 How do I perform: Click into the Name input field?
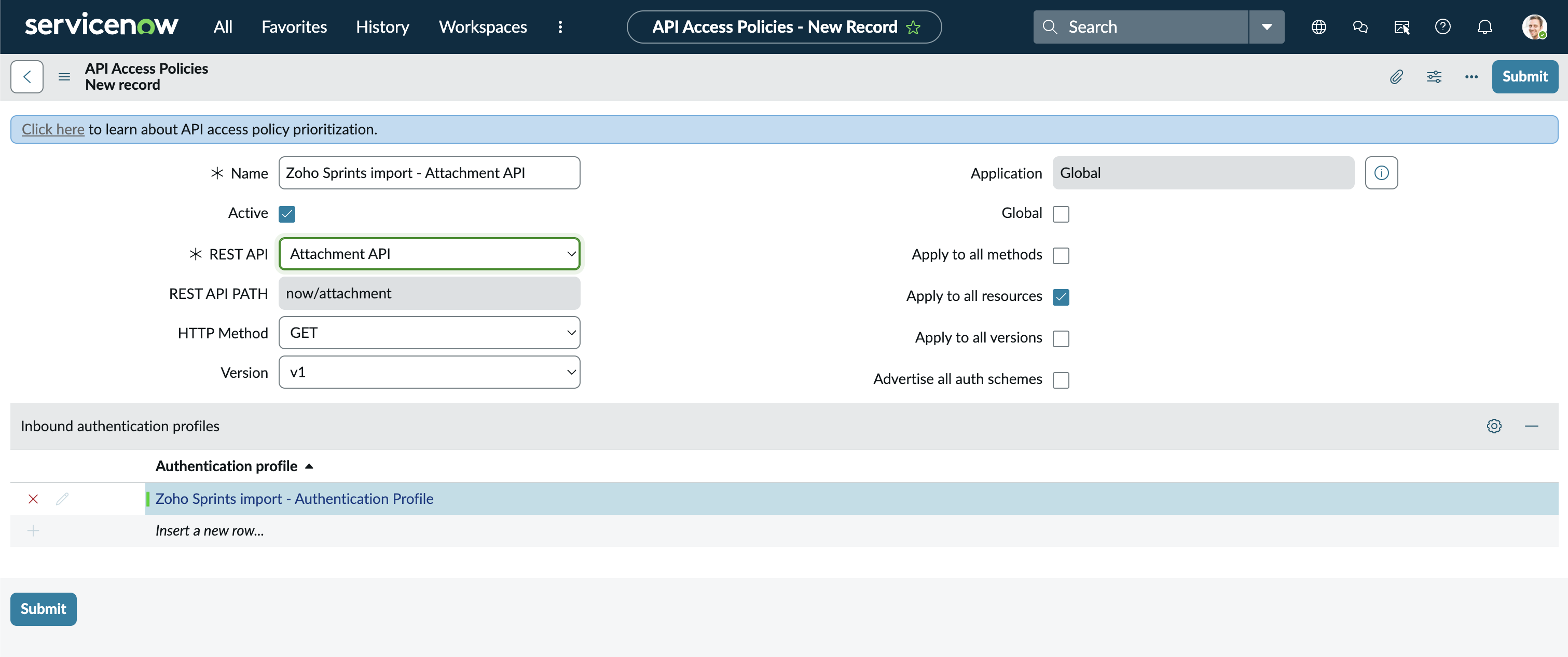[429, 173]
